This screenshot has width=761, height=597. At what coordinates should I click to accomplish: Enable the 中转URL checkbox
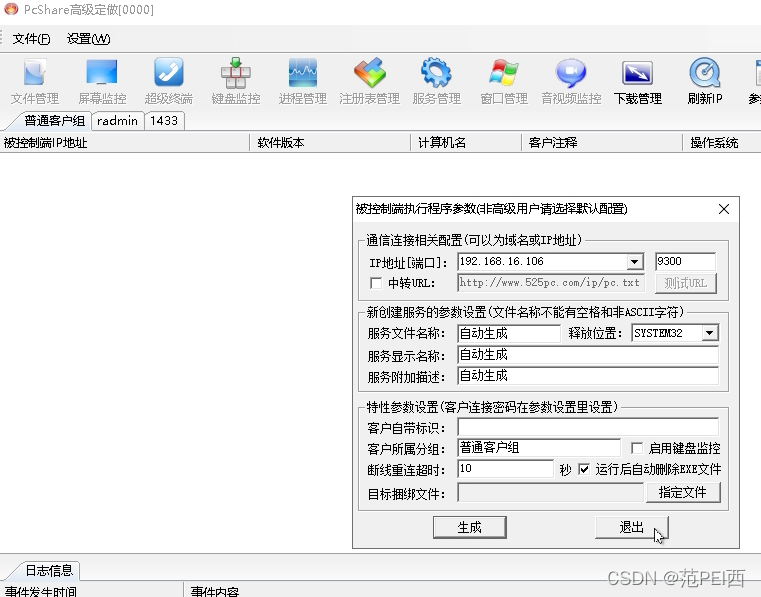376,283
